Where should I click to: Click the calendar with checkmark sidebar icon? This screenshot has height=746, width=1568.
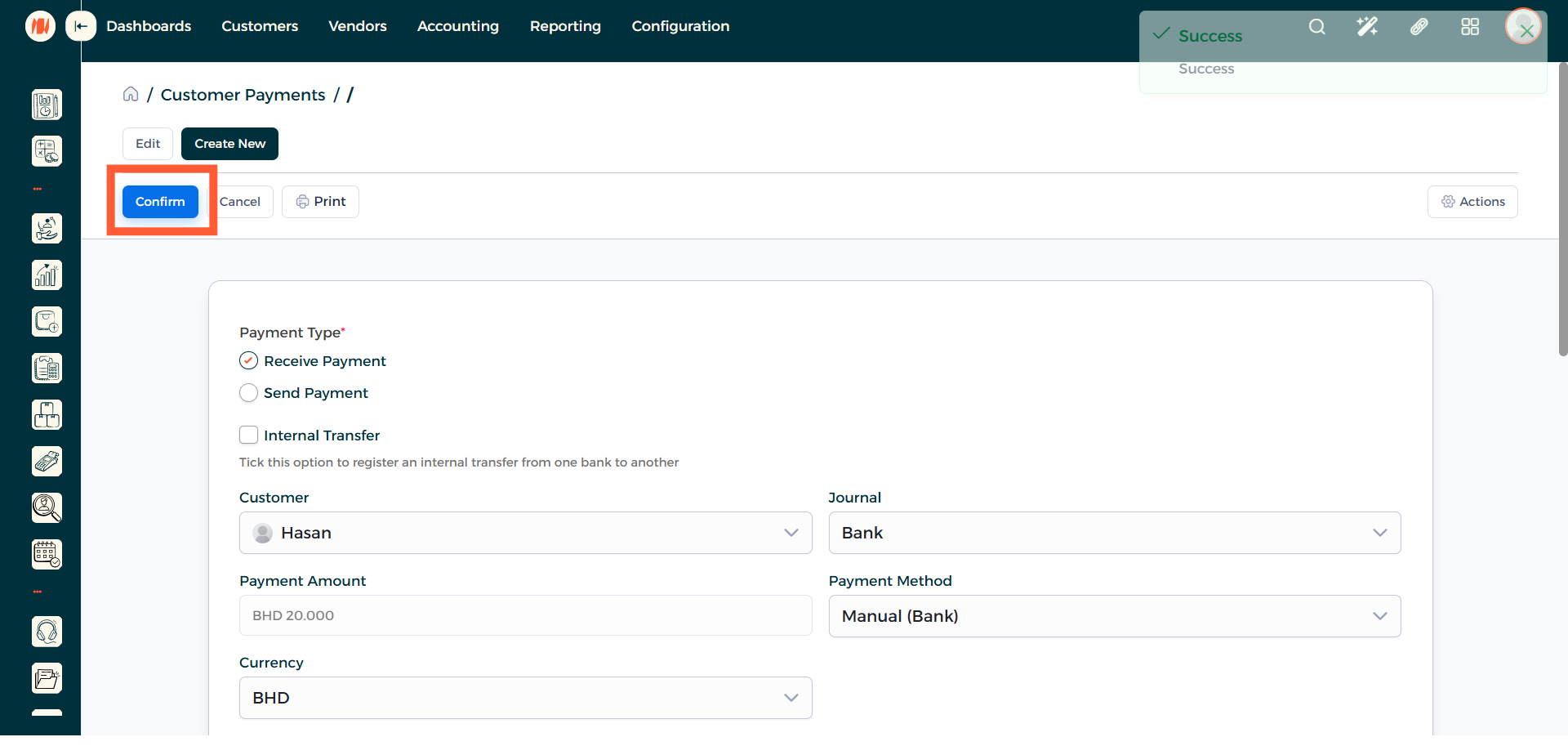(x=47, y=555)
